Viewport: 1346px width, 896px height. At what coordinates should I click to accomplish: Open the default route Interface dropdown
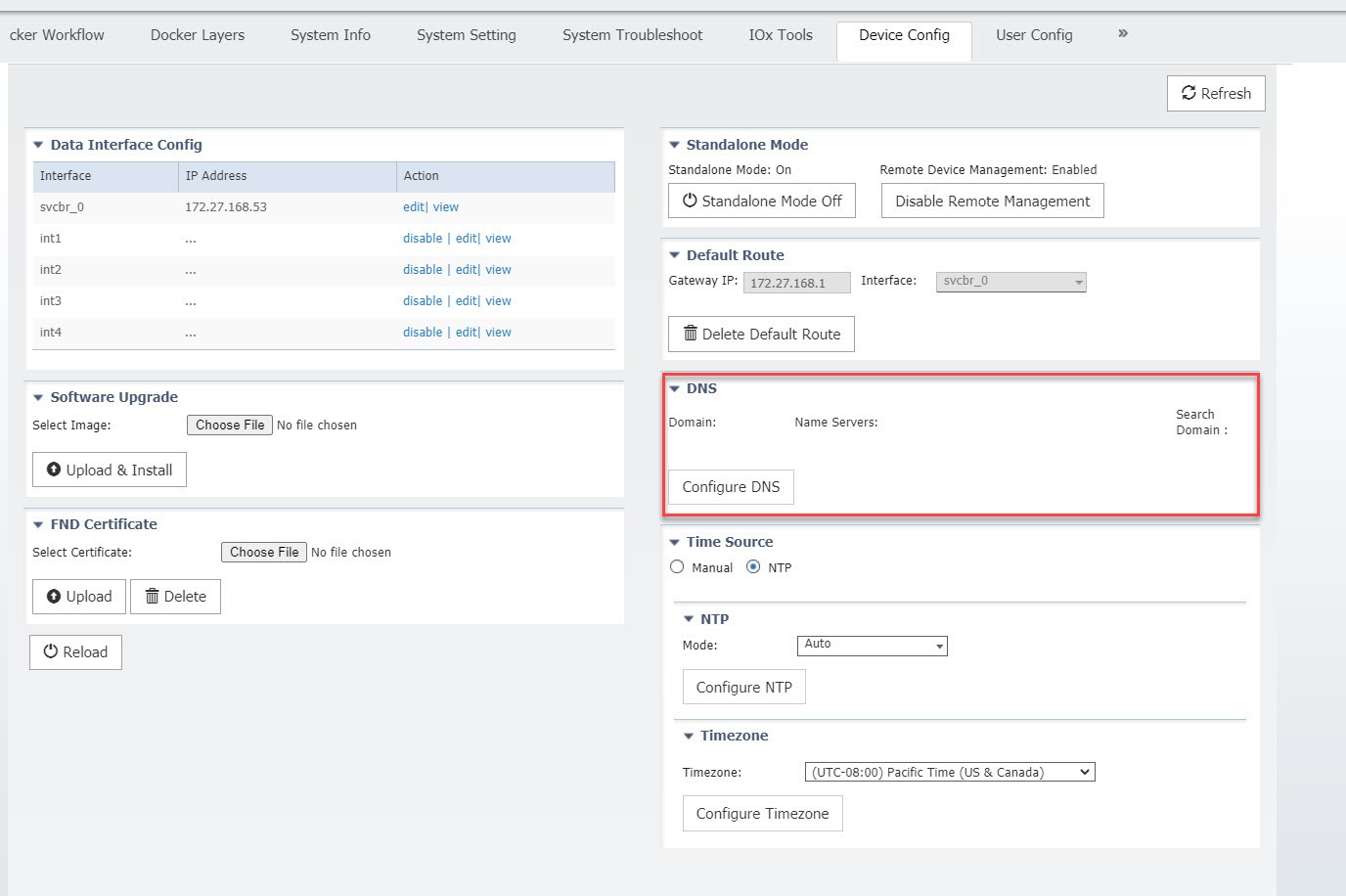pyautogui.click(x=1011, y=282)
